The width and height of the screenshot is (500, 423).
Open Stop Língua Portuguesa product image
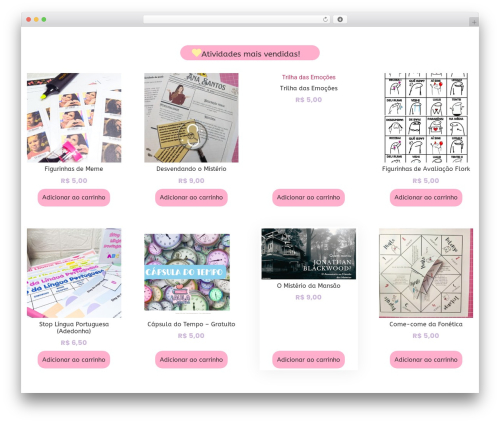pos(74,273)
